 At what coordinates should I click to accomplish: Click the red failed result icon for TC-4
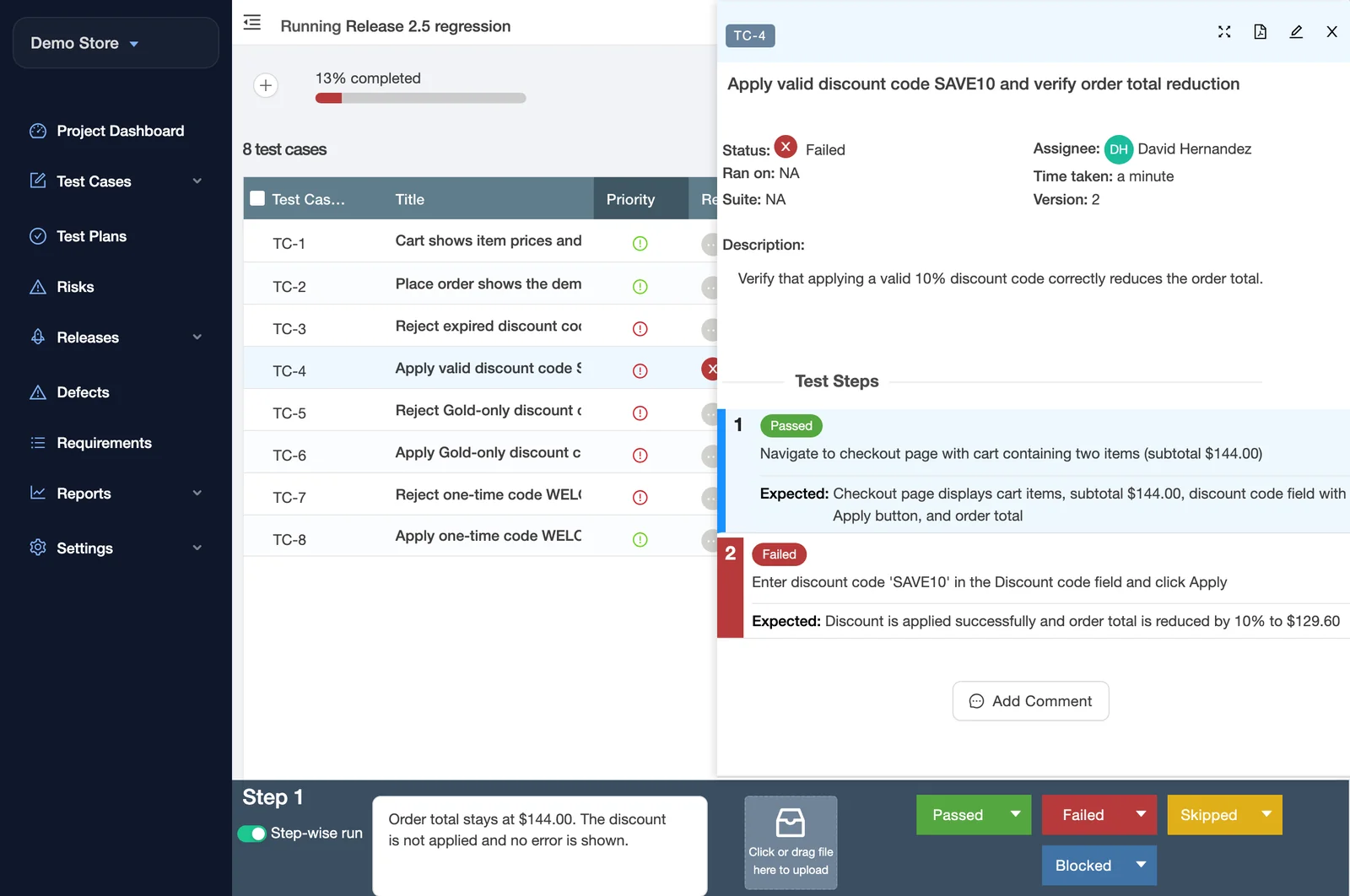click(x=710, y=369)
